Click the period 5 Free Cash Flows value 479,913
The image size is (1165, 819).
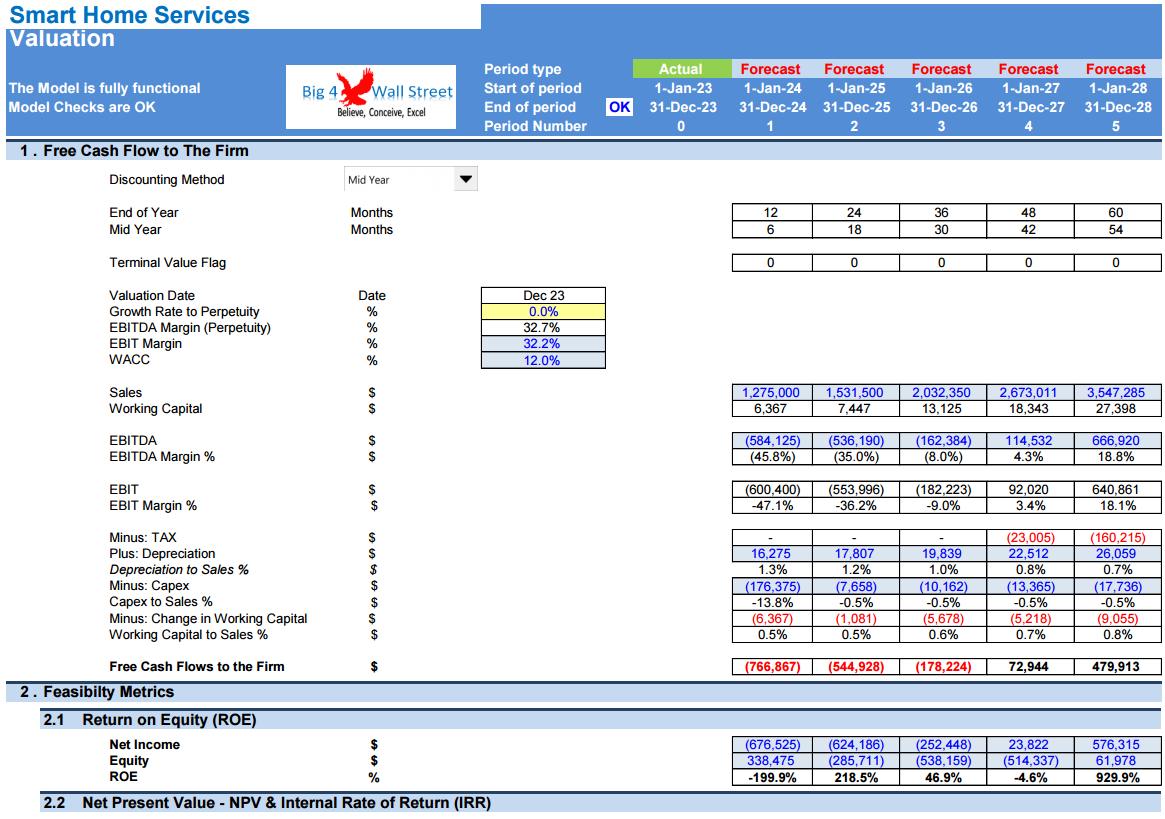[x=1117, y=667]
